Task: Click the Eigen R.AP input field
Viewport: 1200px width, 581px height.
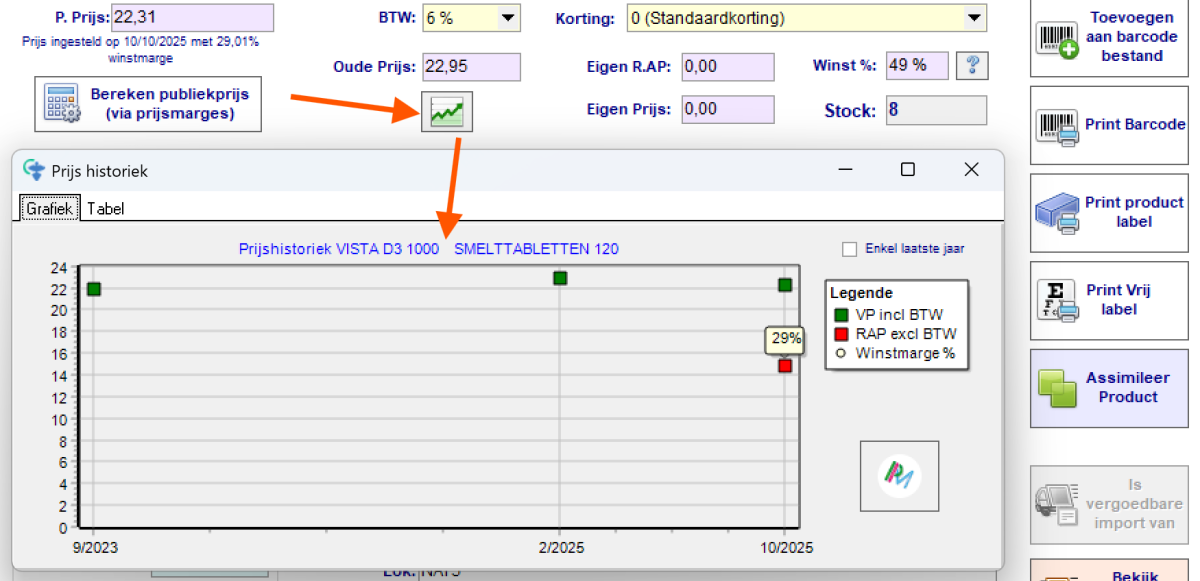Action: click(x=727, y=67)
